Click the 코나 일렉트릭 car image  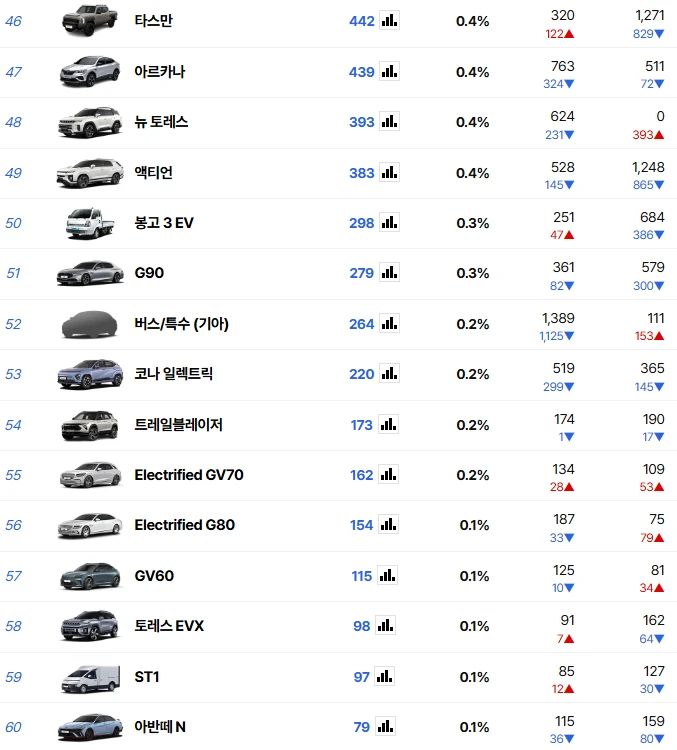point(90,374)
